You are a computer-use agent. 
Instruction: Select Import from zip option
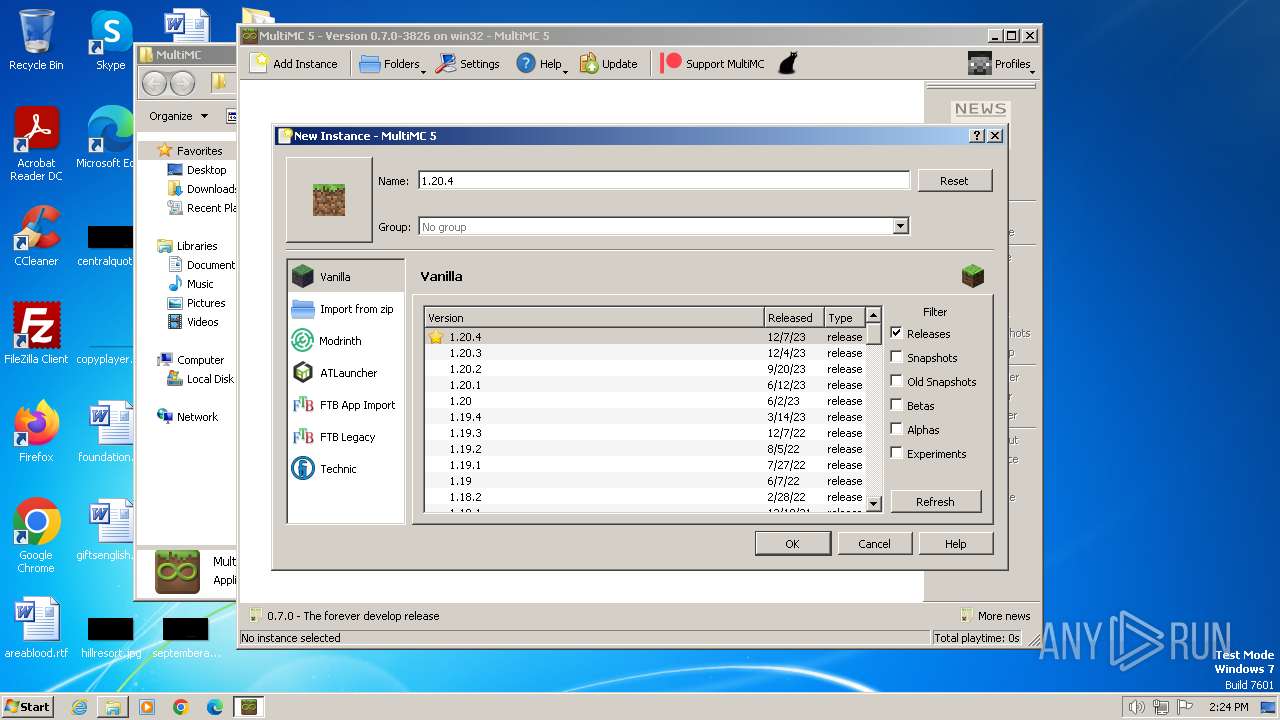[x=346, y=309]
